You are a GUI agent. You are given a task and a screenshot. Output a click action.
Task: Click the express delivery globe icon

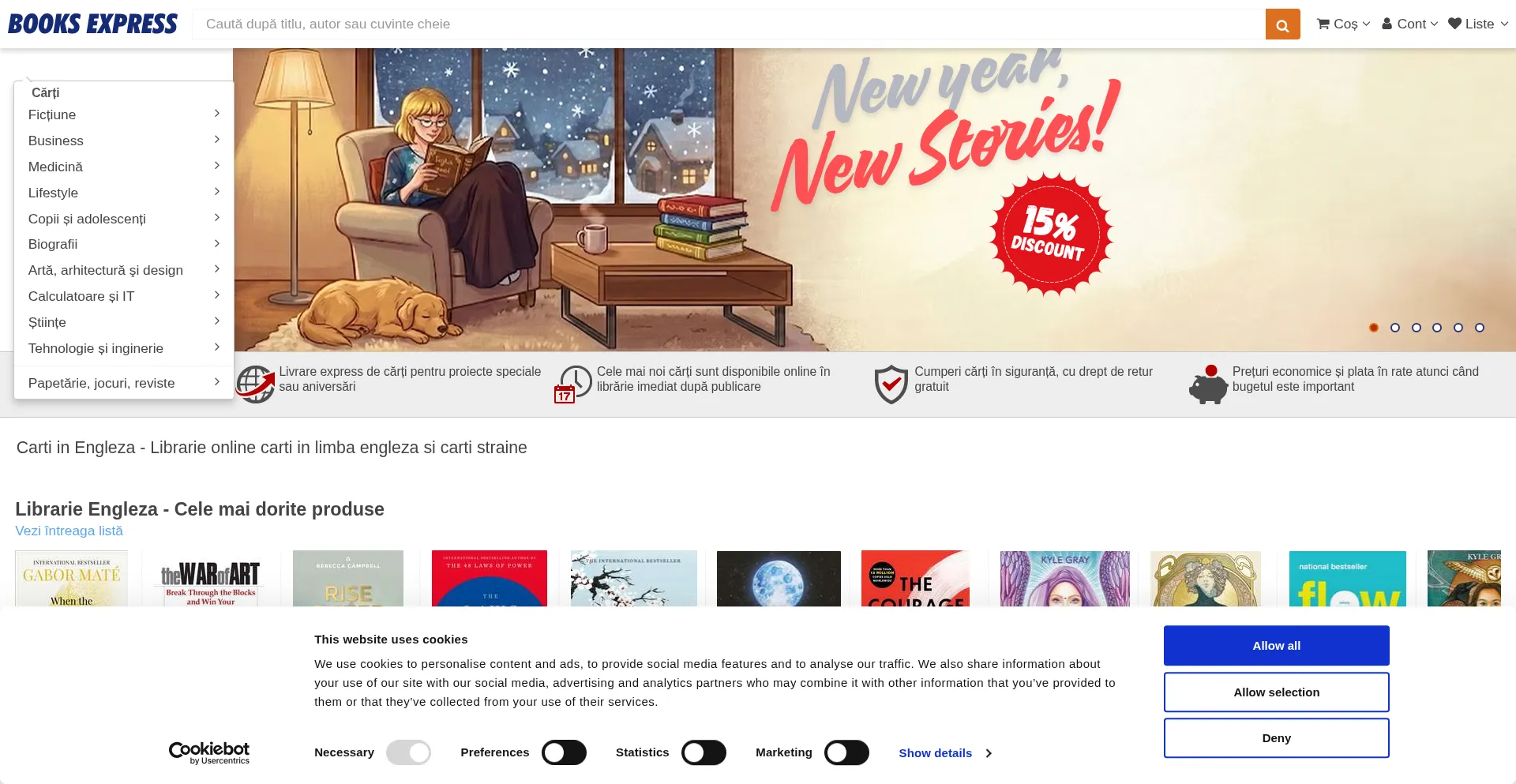coord(255,384)
